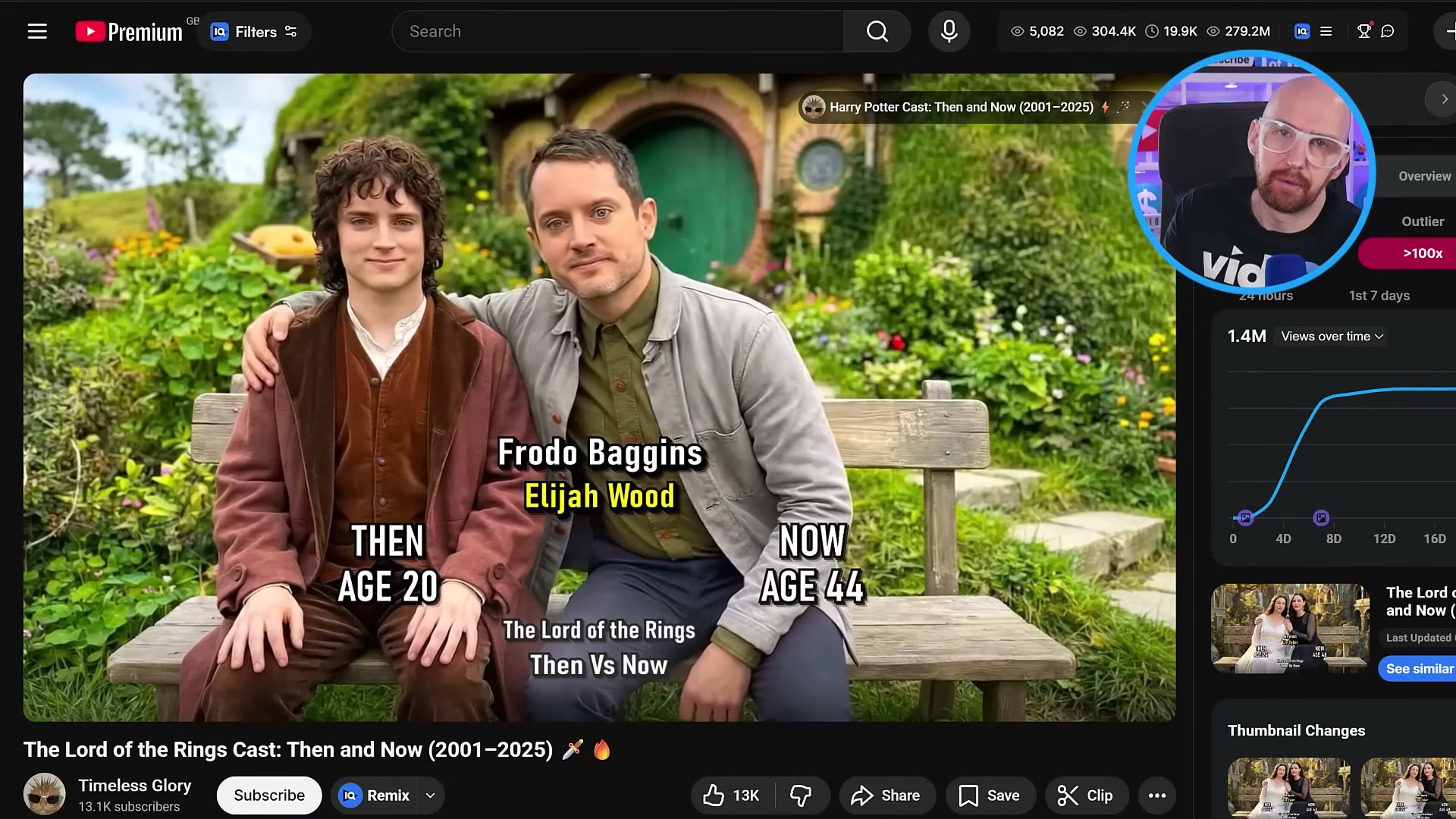The width and height of the screenshot is (1456, 819).
Task: Dislike the video with thumbs down
Action: [801, 795]
